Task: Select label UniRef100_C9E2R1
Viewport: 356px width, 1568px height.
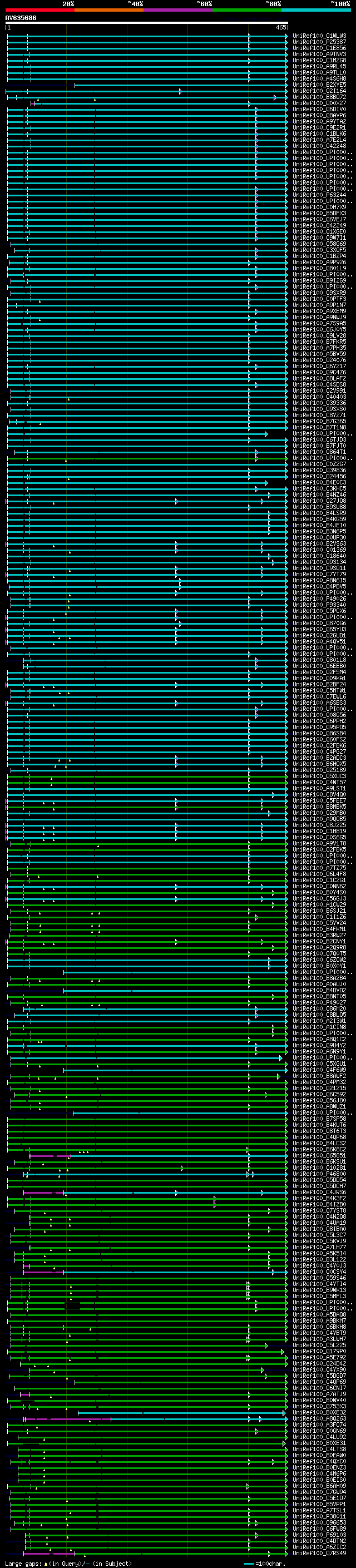Action: click(319, 127)
